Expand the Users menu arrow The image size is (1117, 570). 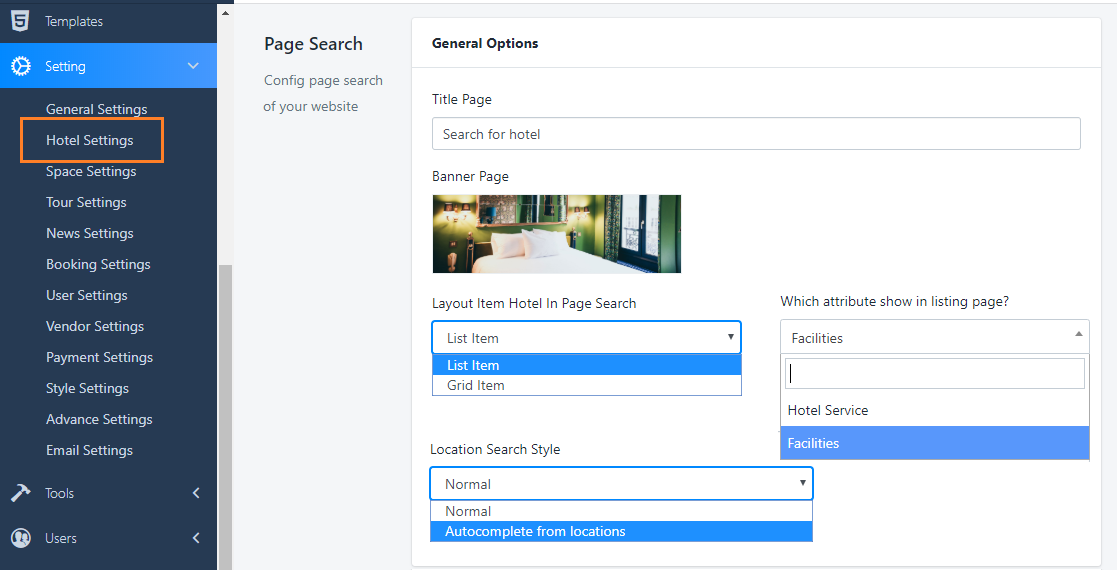click(196, 538)
